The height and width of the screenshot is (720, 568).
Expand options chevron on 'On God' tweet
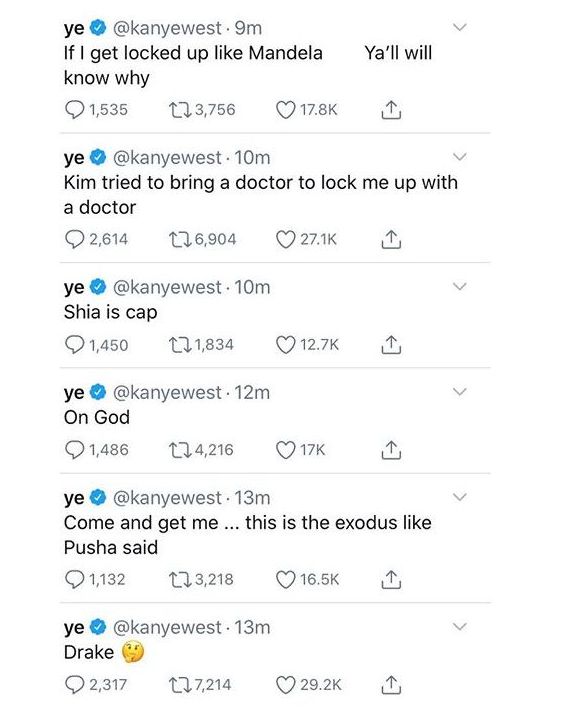pos(459,392)
